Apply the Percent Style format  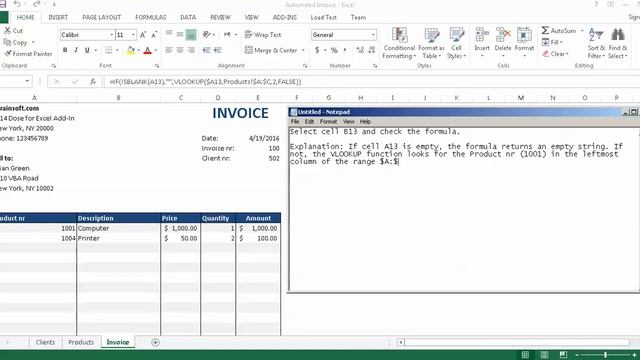334,50
